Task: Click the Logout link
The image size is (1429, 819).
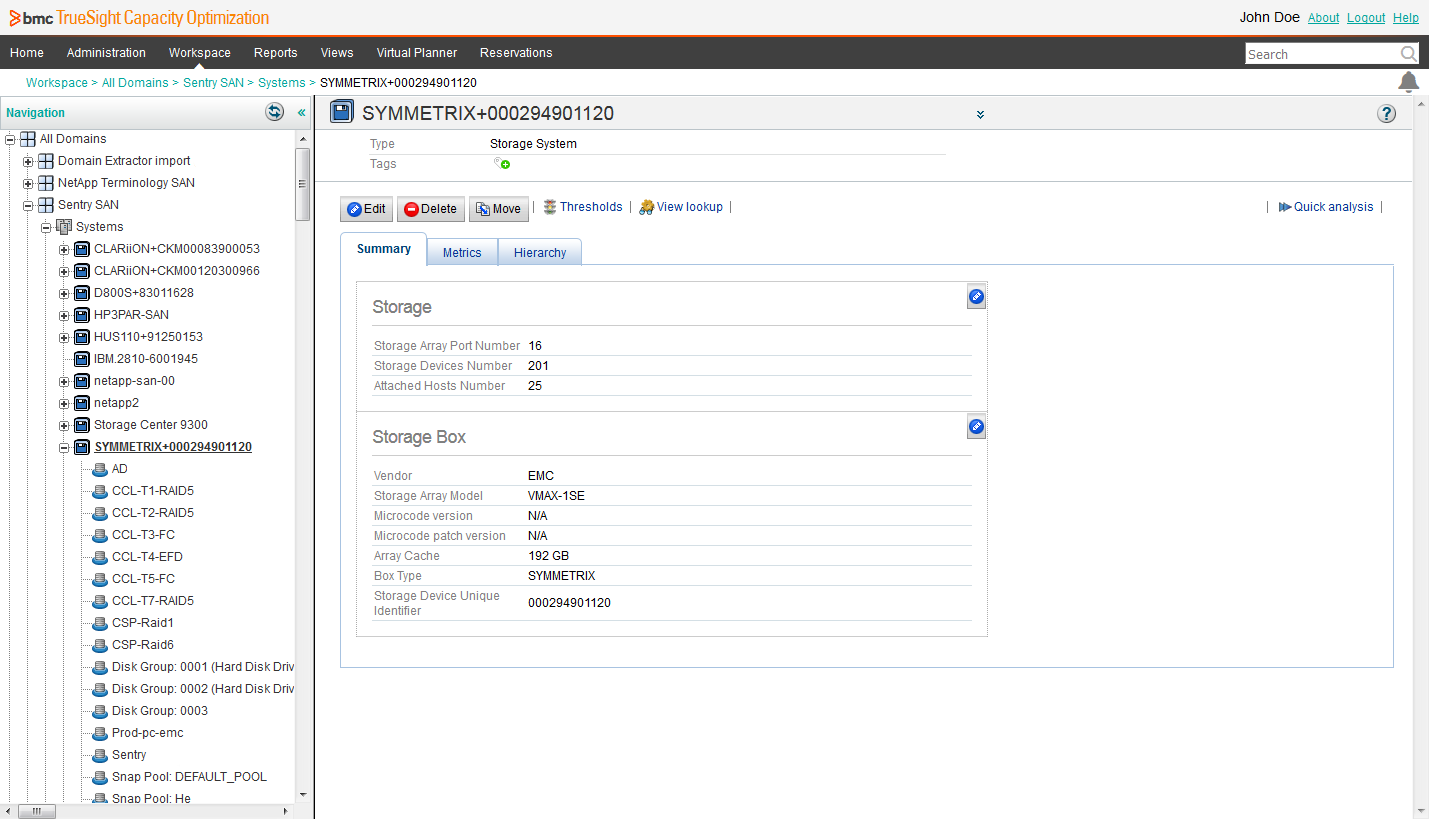Action: tap(1366, 18)
